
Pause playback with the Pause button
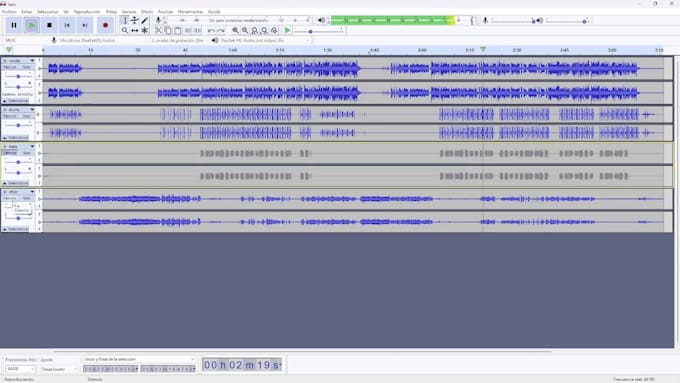[x=14, y=25]
